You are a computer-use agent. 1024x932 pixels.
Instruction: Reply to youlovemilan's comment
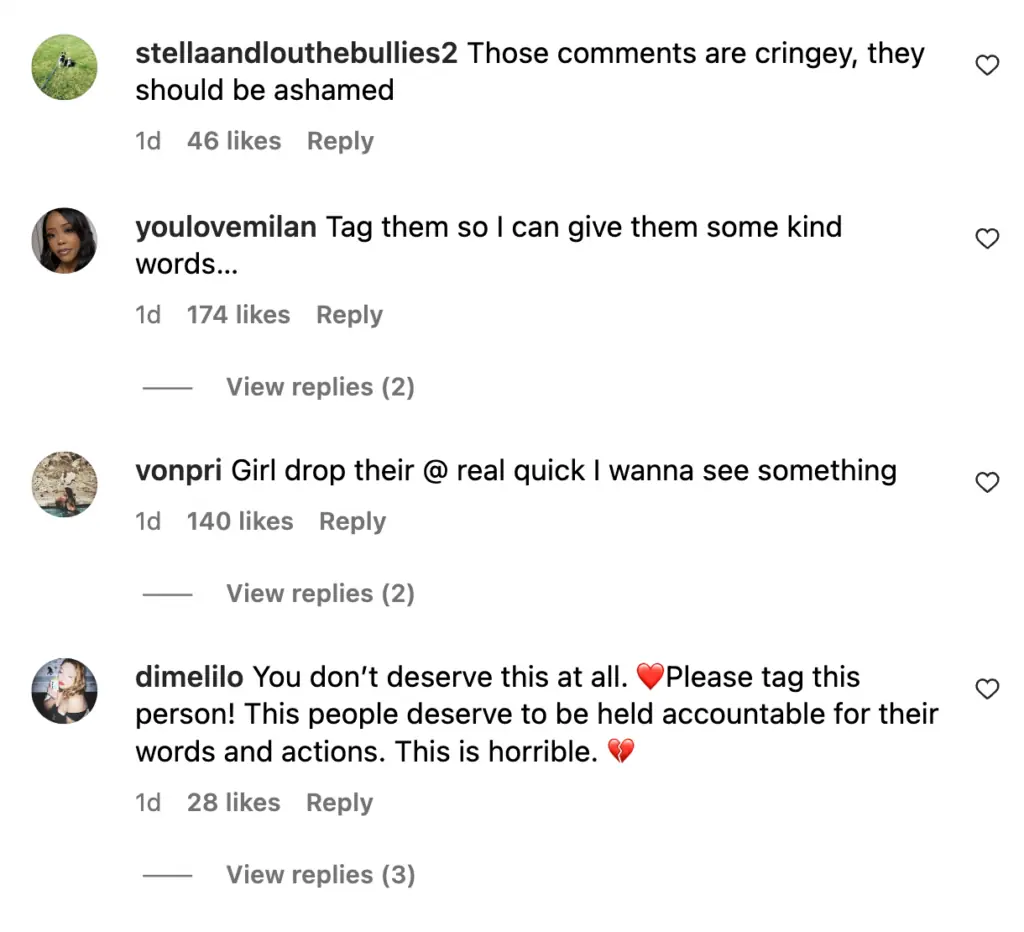349,315
